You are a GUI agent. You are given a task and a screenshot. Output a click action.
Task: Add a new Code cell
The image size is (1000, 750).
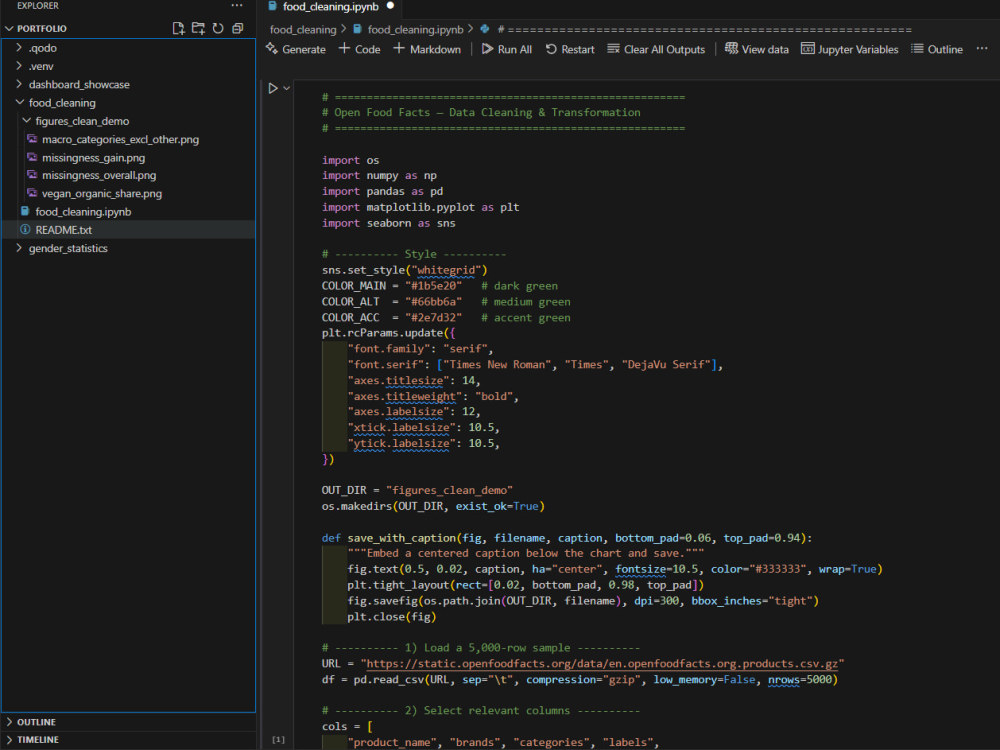[360, 49]
